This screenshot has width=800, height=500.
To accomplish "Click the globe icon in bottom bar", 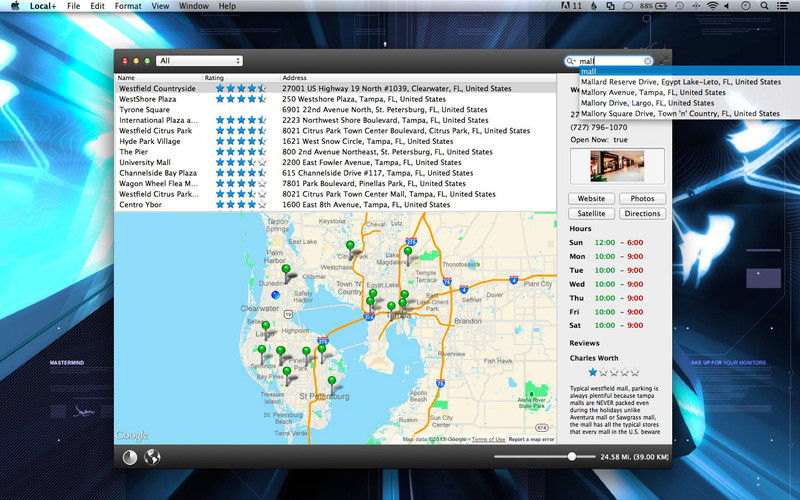I will [x=153, y=458].
